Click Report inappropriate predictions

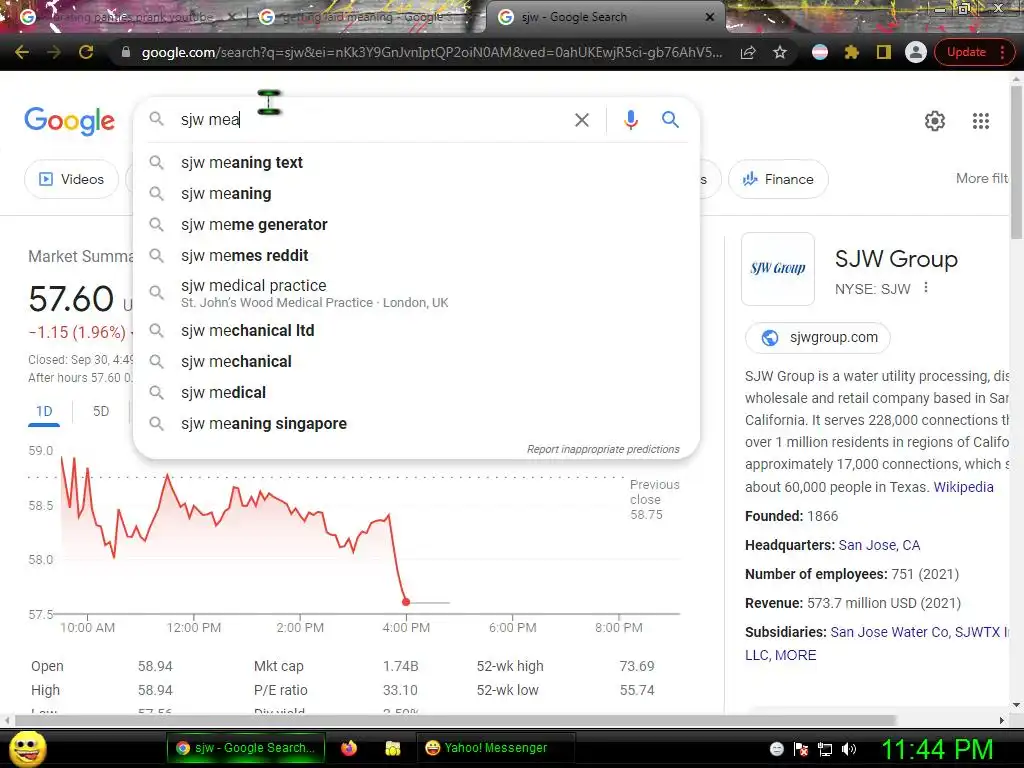pos(603,449)
